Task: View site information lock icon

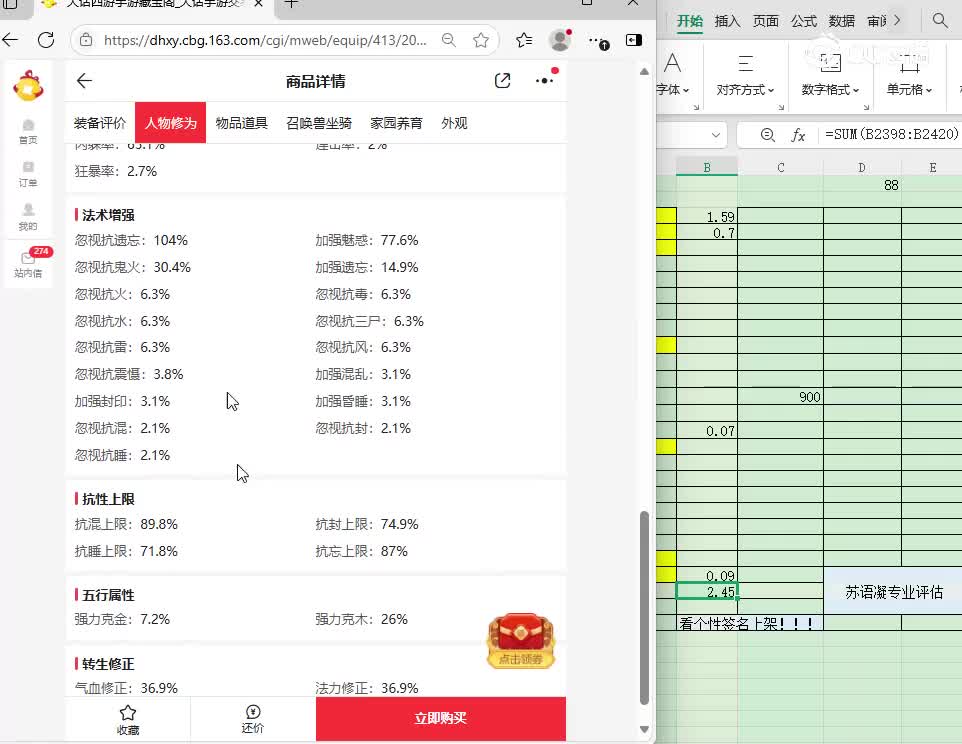Action: click(x=87, y=40)
